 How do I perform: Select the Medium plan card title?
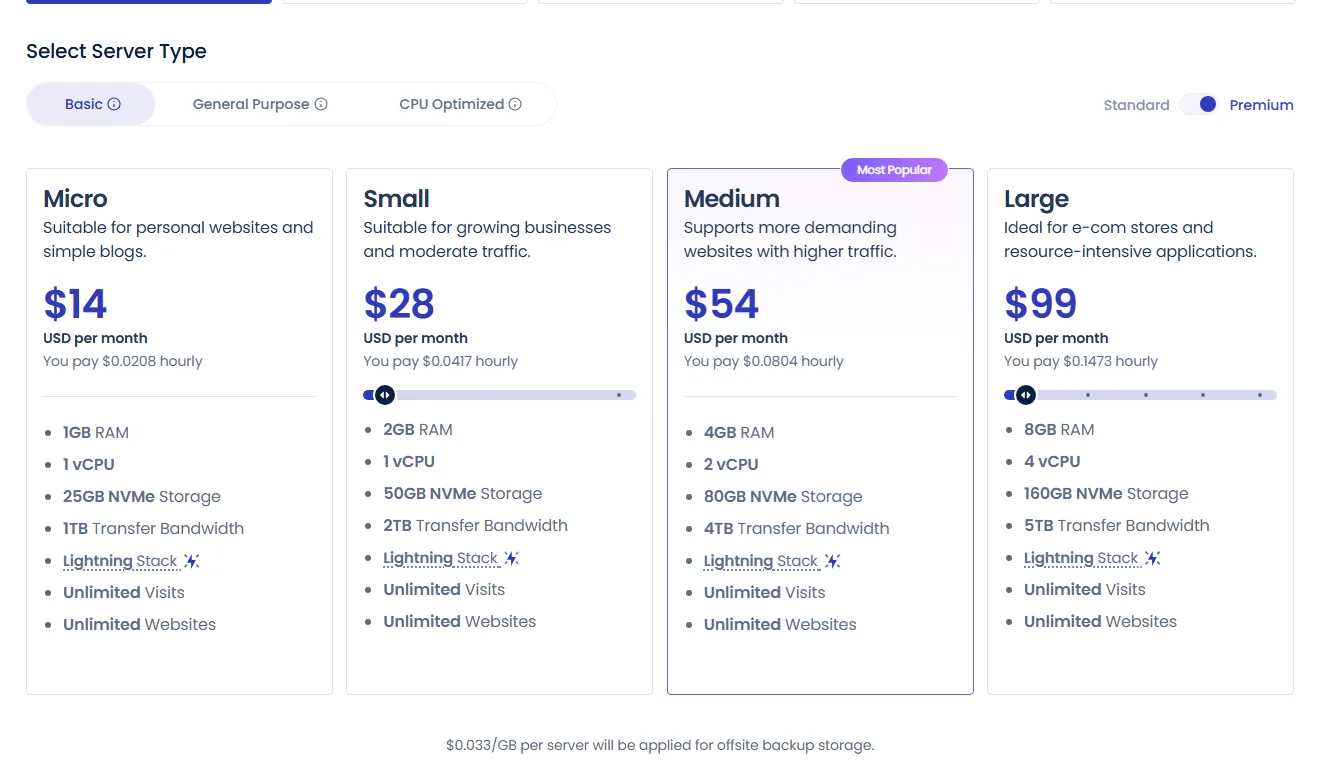[x=732, y=198]
